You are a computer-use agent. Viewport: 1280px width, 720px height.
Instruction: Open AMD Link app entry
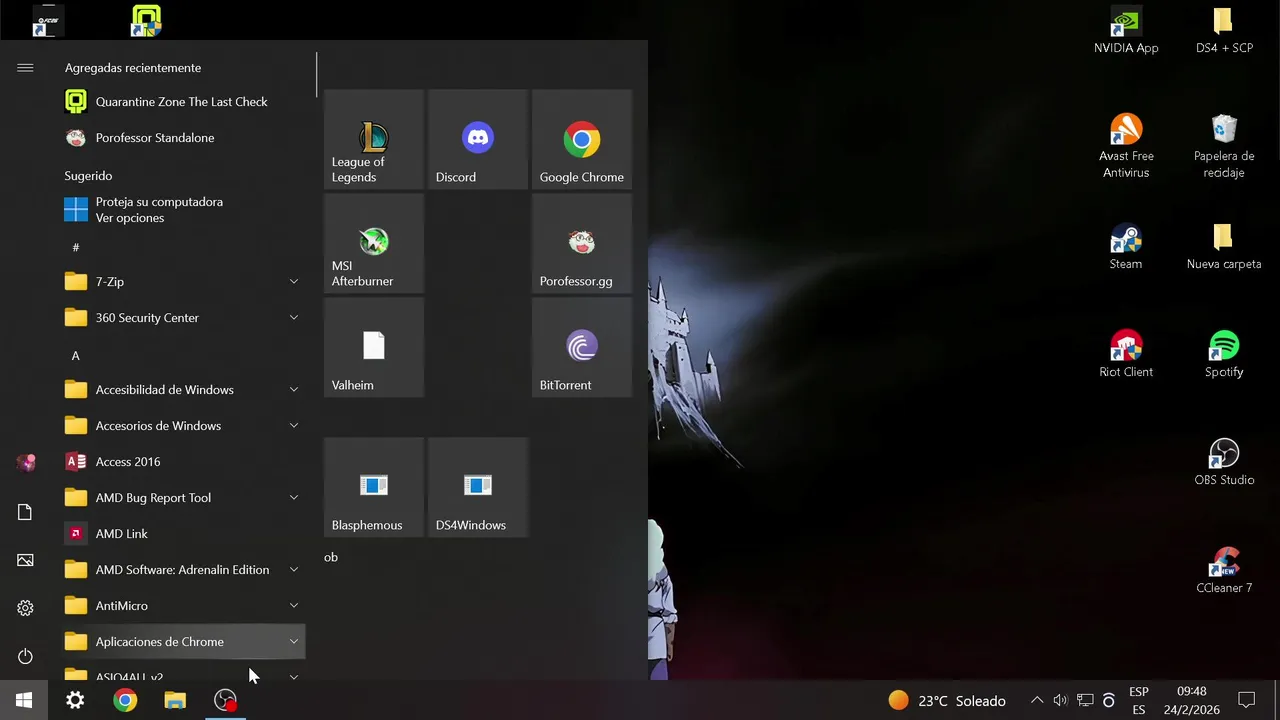[x=181, y=534]
